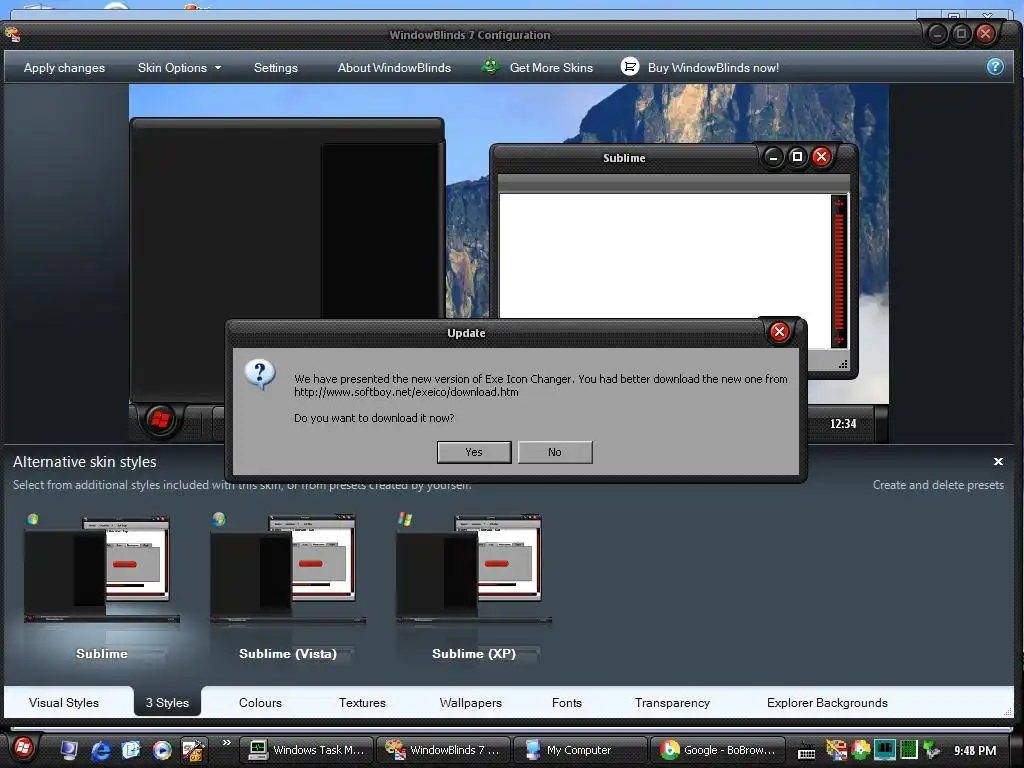1024x768 pixels.
Task: Close the Alternative skin styles panel
Action: tap(998, 462)
